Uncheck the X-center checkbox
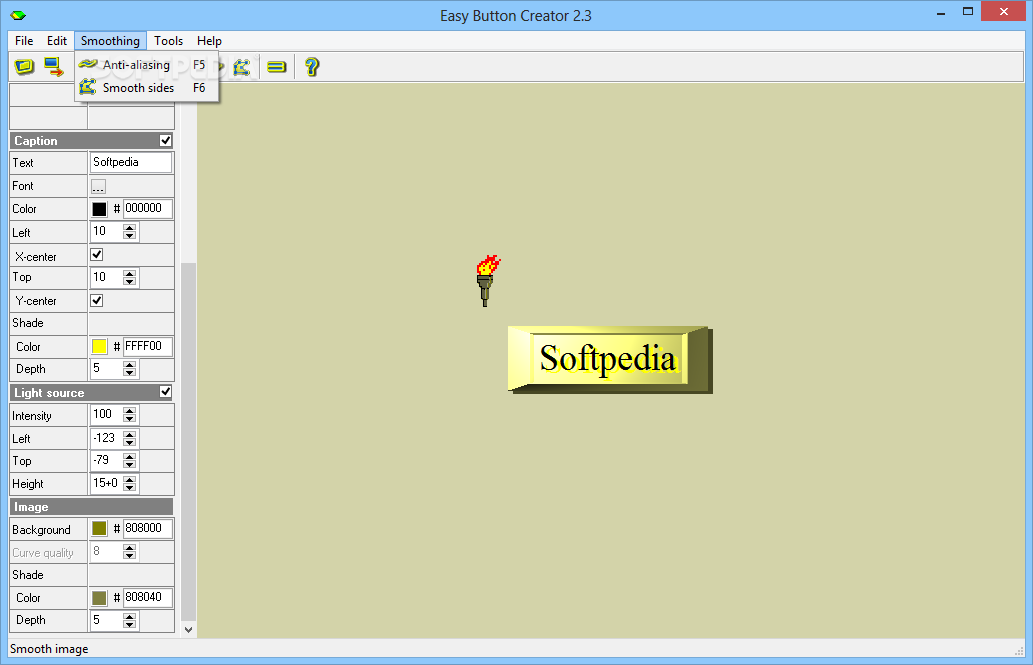Image resolution: width=1033 pixels, height=665 pixels. point(97,255)
